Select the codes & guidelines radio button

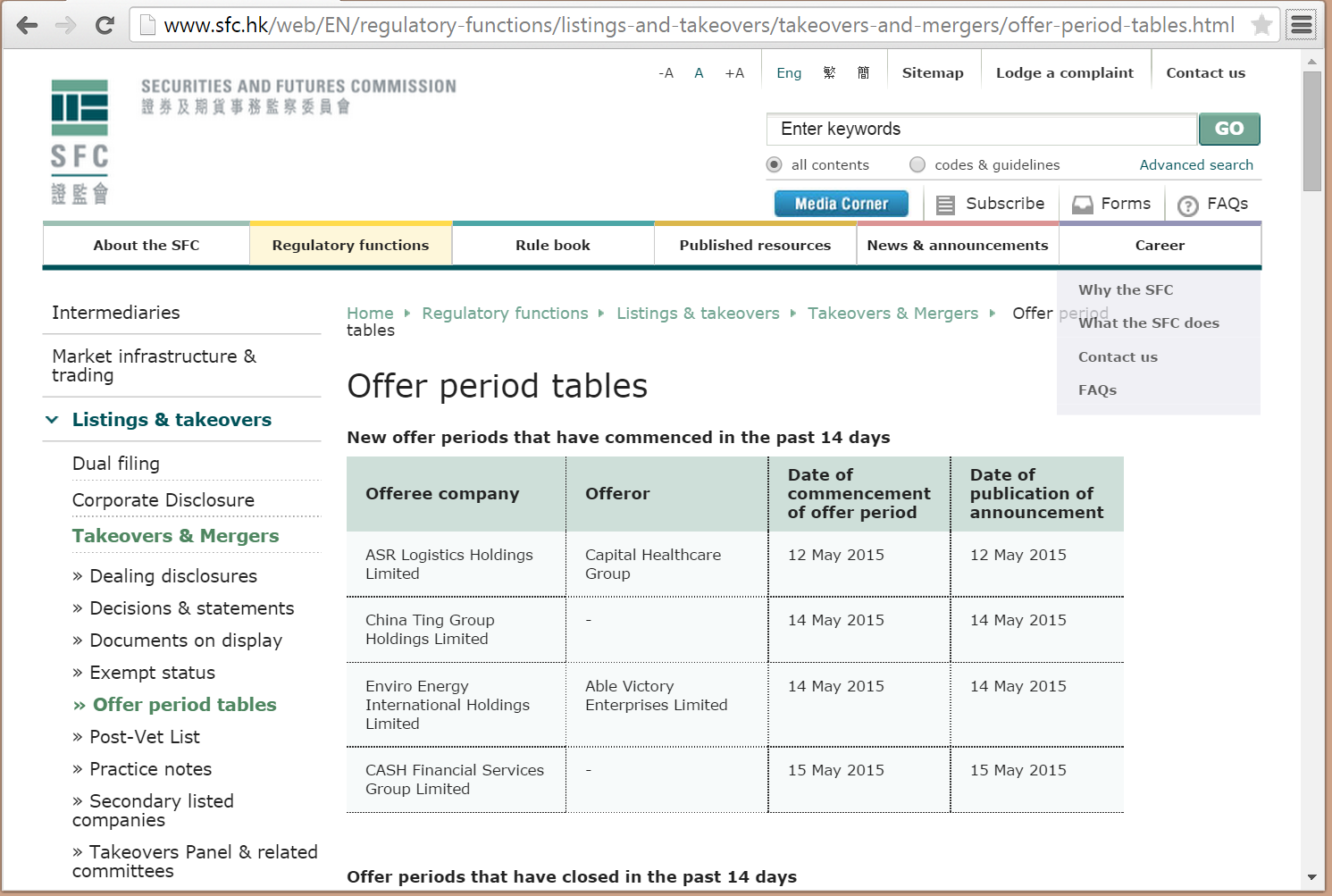click(x=917, y=164)
